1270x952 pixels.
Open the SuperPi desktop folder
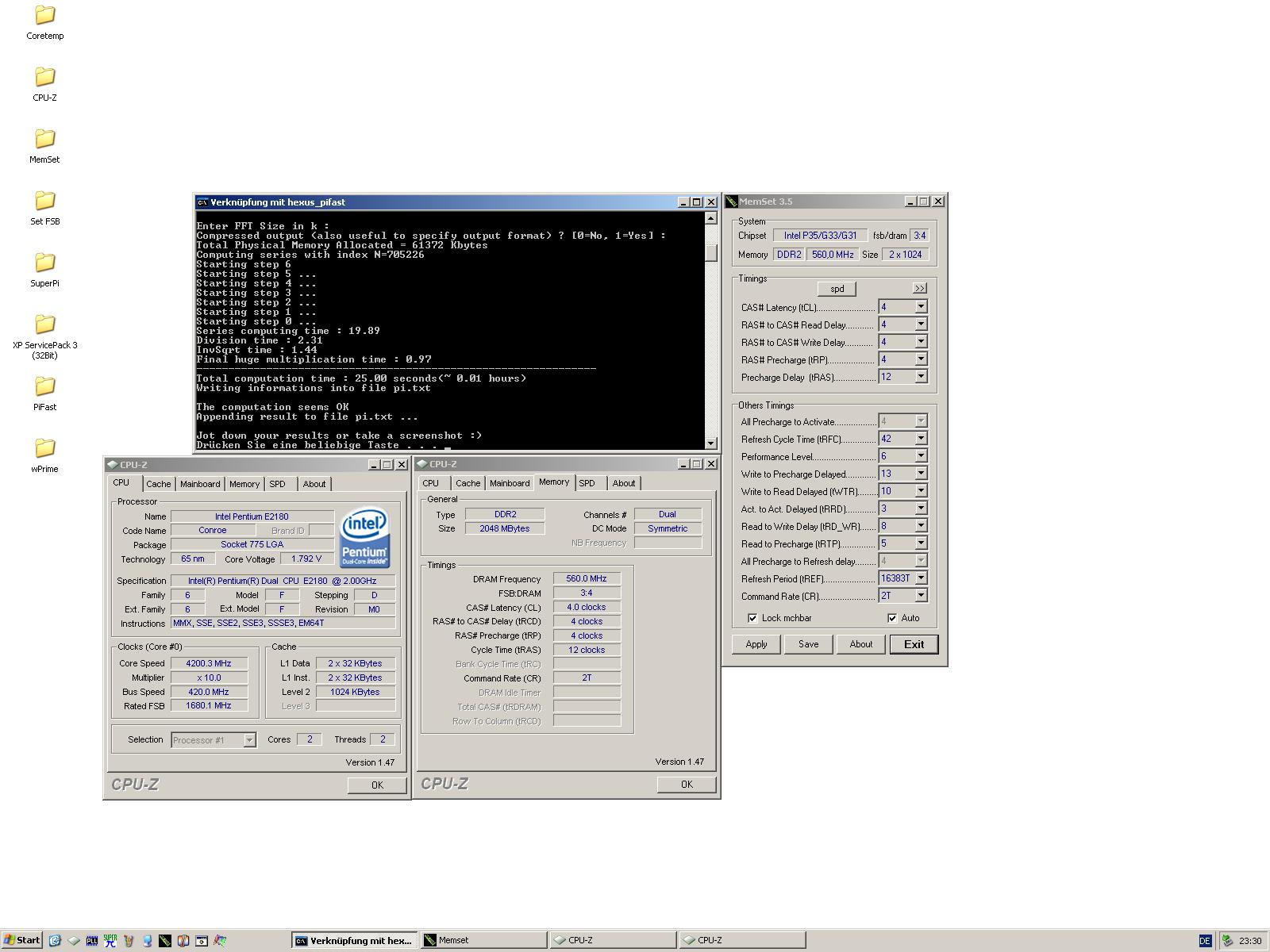tap(45, 270)
